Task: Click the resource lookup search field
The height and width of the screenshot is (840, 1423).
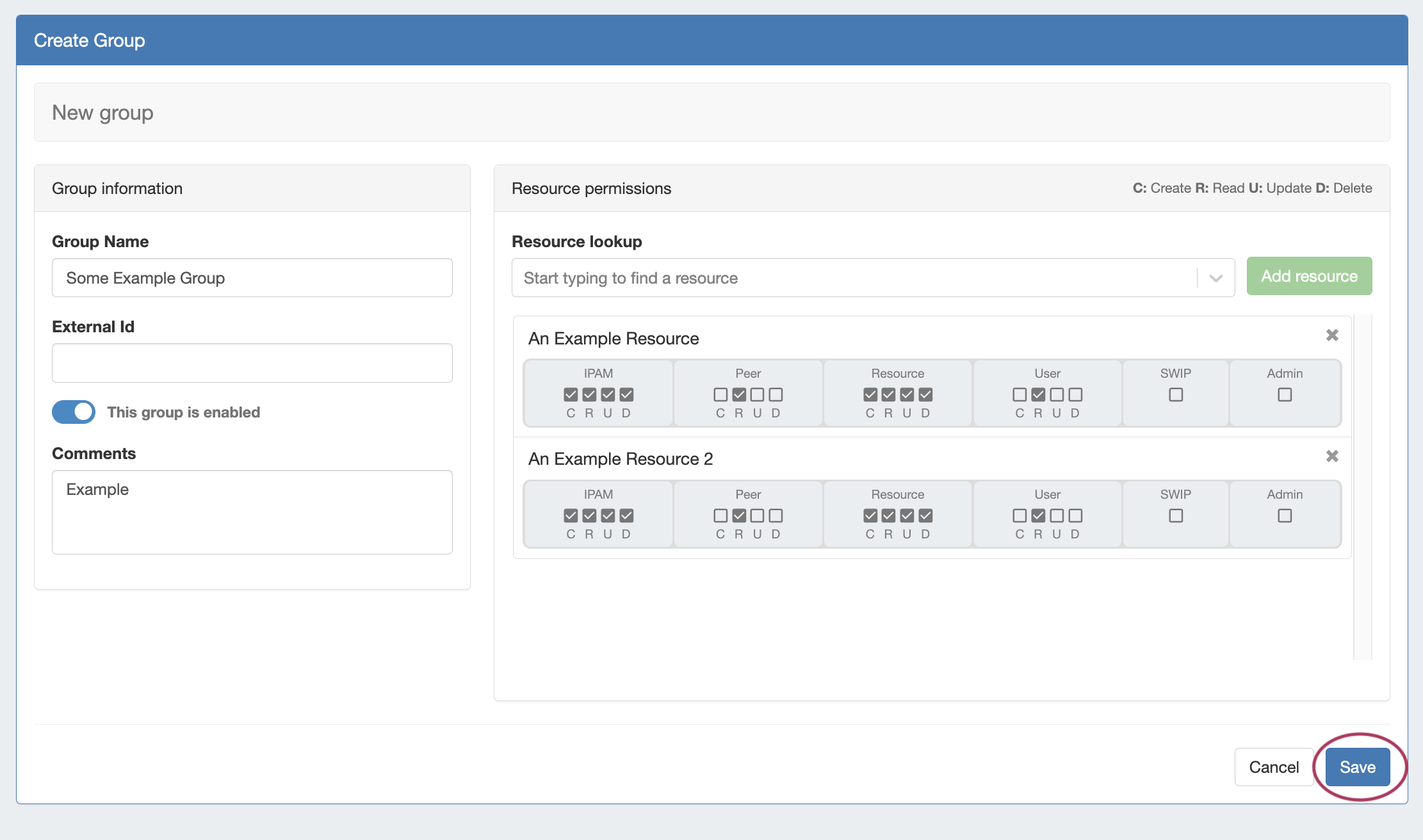Action: coord(852,279)
